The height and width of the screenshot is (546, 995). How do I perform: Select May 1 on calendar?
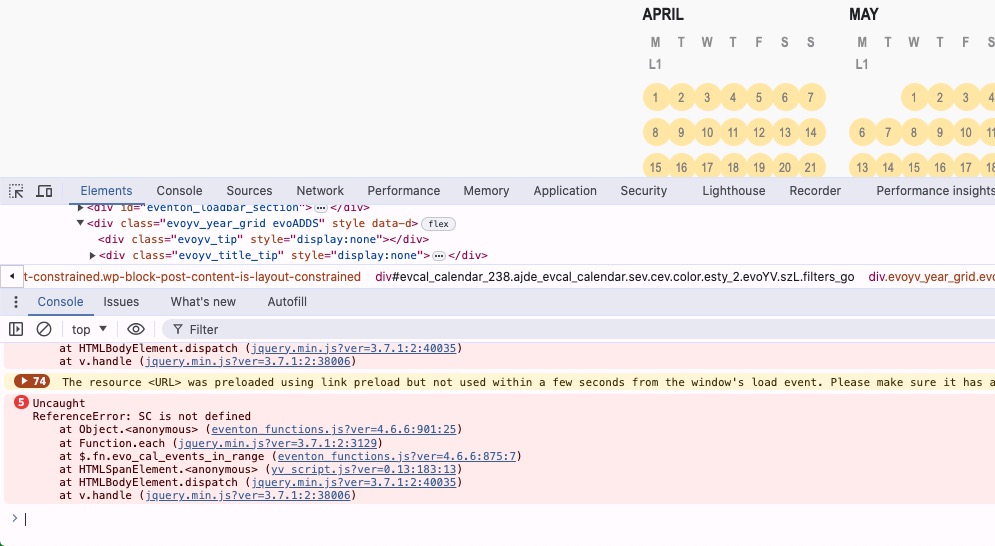(x=914, y=97)
